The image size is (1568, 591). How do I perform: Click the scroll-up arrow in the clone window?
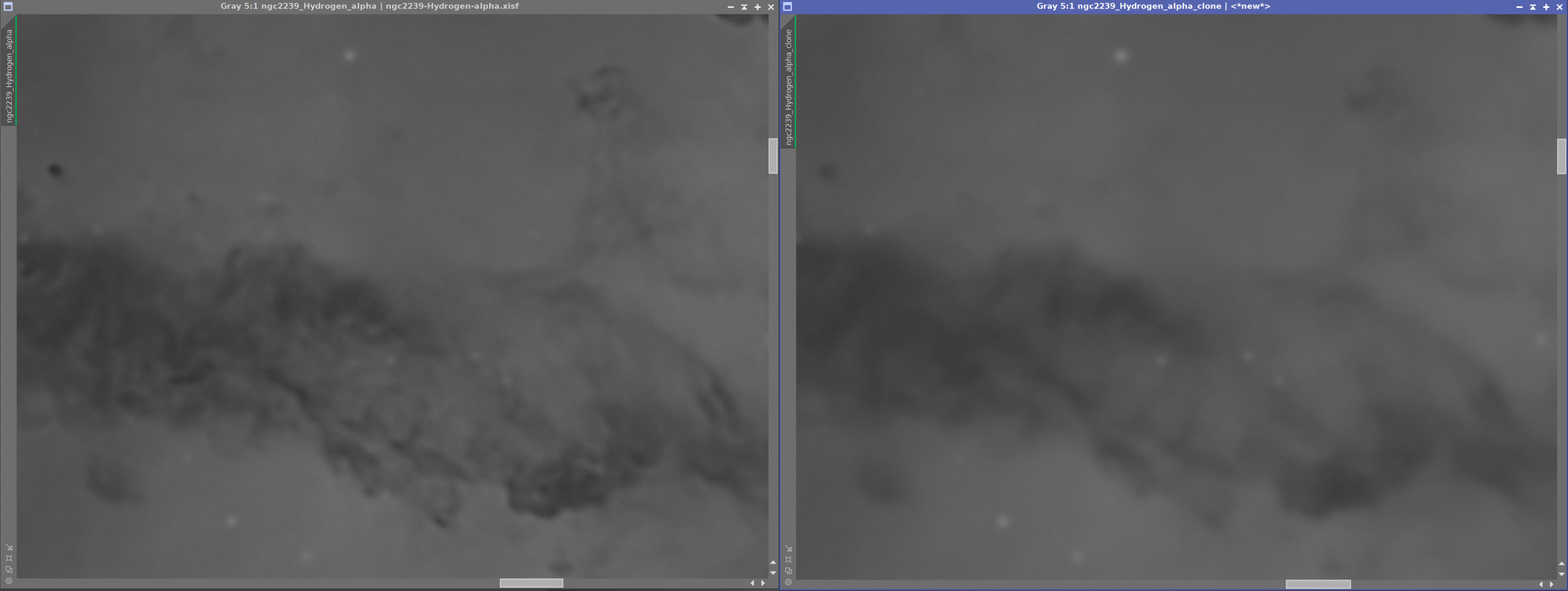tap(1561, 563)
